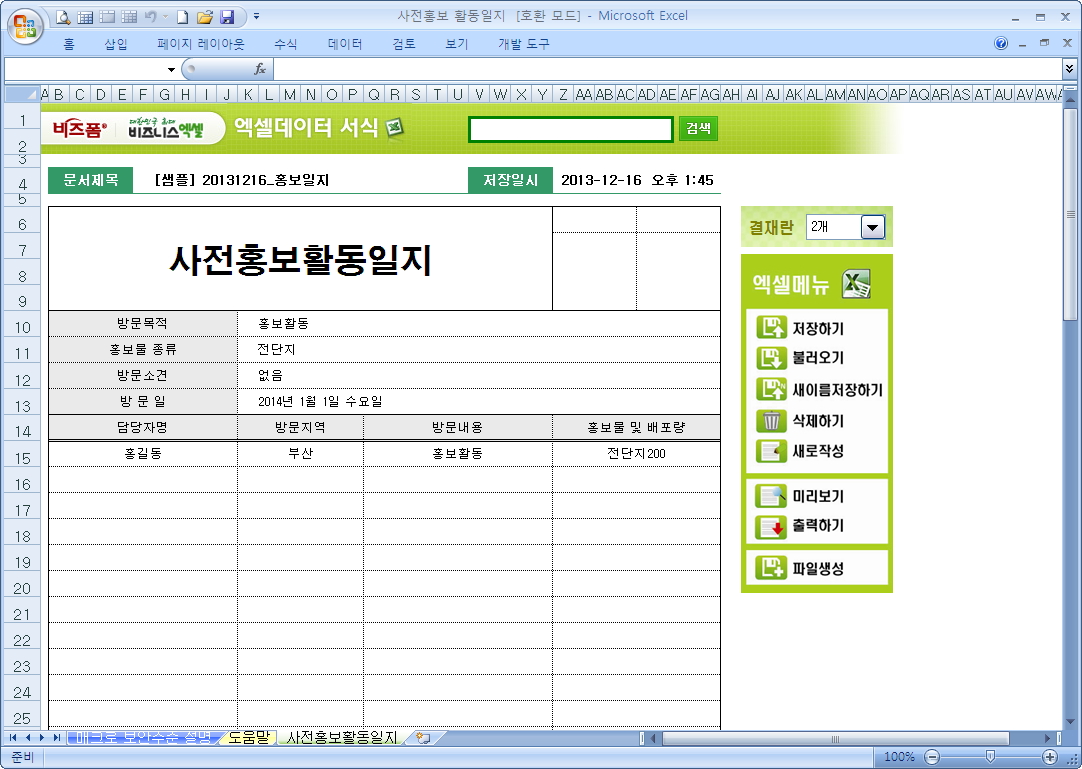Image resolution: width=1082 pixels, height=769 pixels.
Task: Open the 홈 ribbon tab
Action: point(69,44)
